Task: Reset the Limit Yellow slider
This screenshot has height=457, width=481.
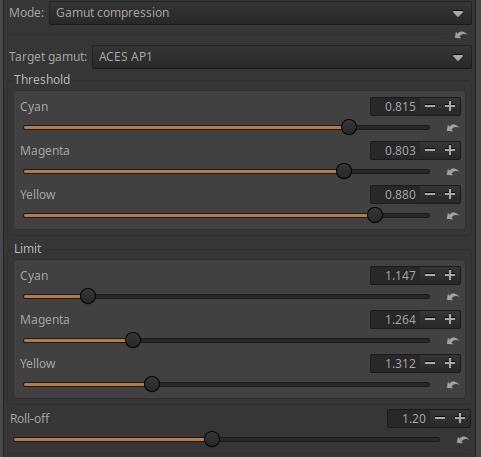Action: click(x=452, y=385)
